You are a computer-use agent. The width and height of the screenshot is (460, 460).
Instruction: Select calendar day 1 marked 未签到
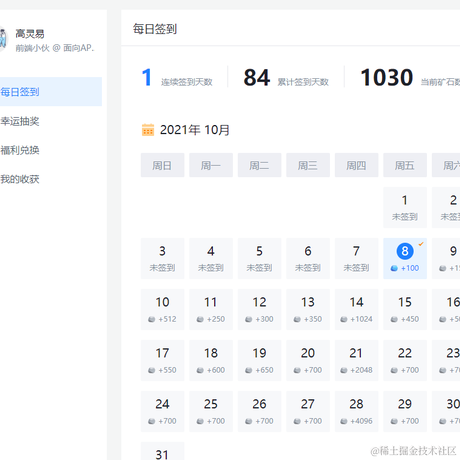coord(405,207)
